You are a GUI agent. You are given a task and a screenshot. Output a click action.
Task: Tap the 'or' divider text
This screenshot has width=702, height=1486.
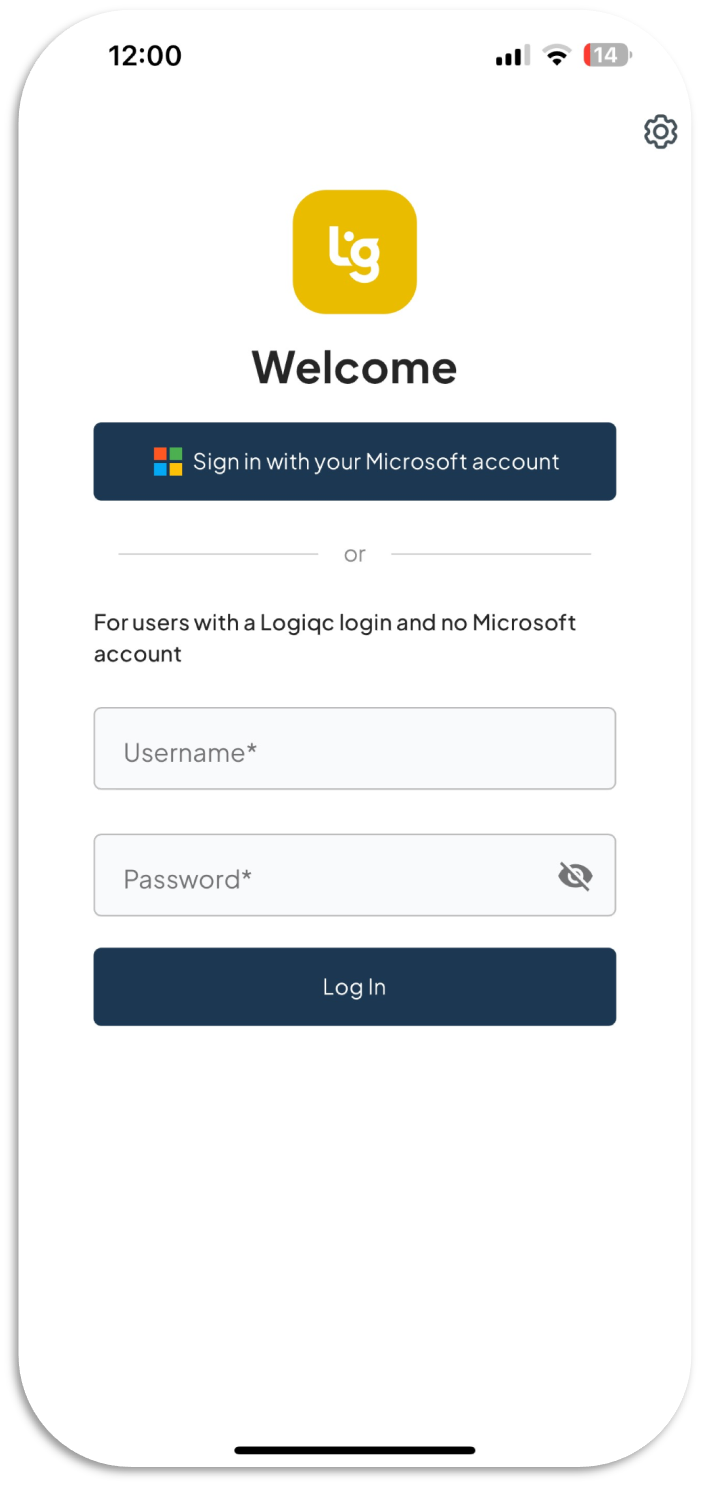[354, 553]
